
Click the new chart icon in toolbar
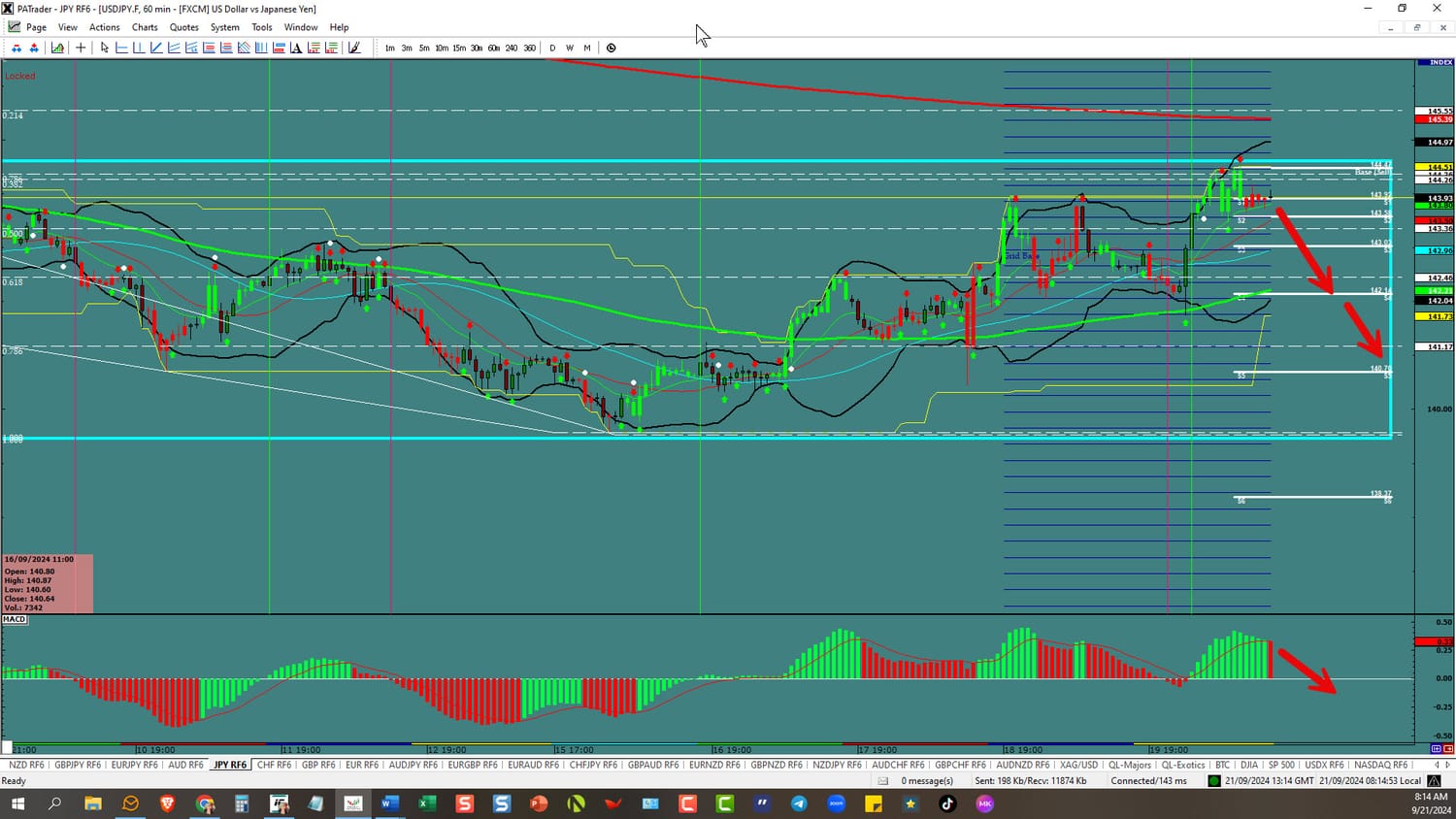58,48
